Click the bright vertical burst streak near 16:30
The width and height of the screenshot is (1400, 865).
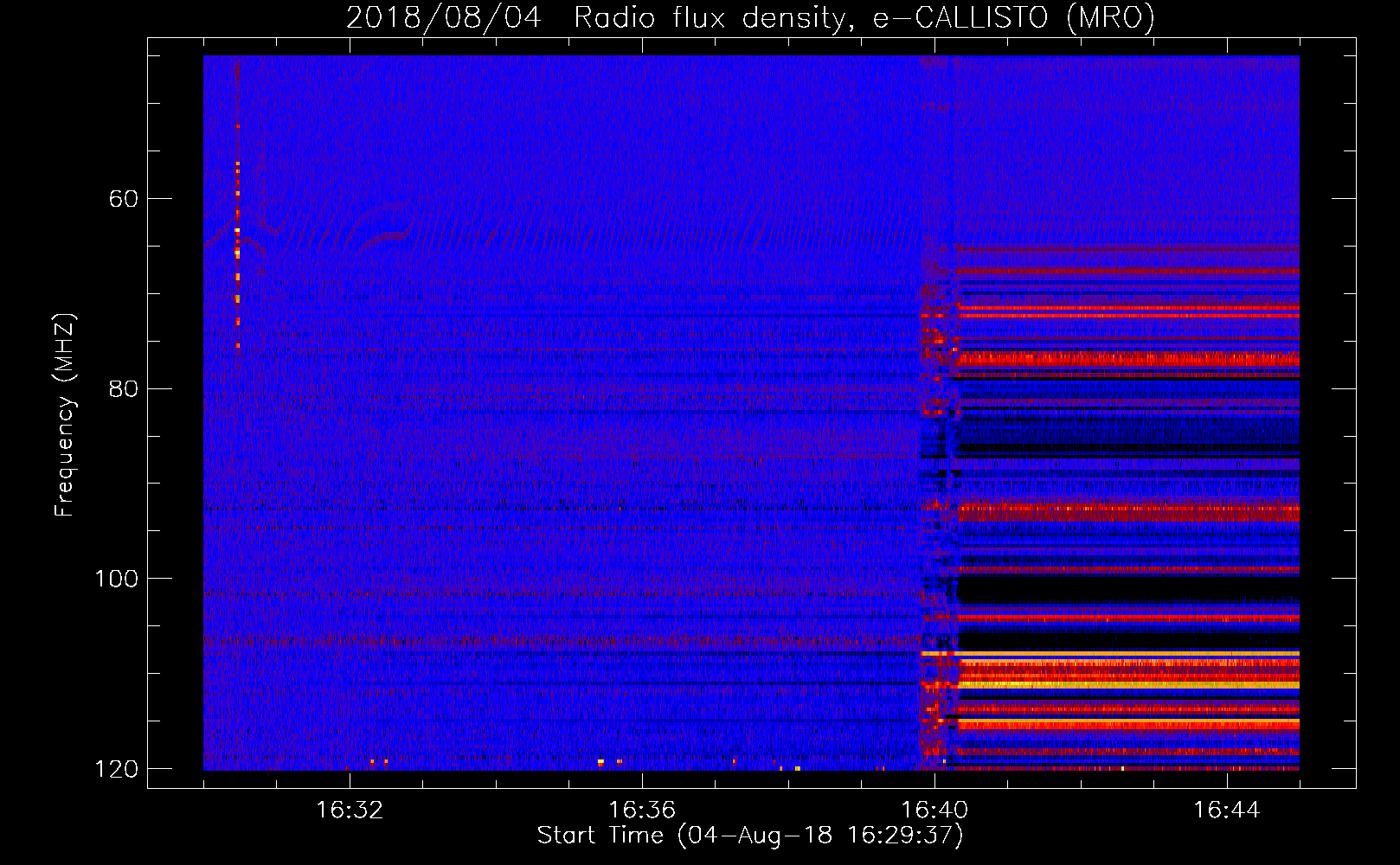[237, 208]
